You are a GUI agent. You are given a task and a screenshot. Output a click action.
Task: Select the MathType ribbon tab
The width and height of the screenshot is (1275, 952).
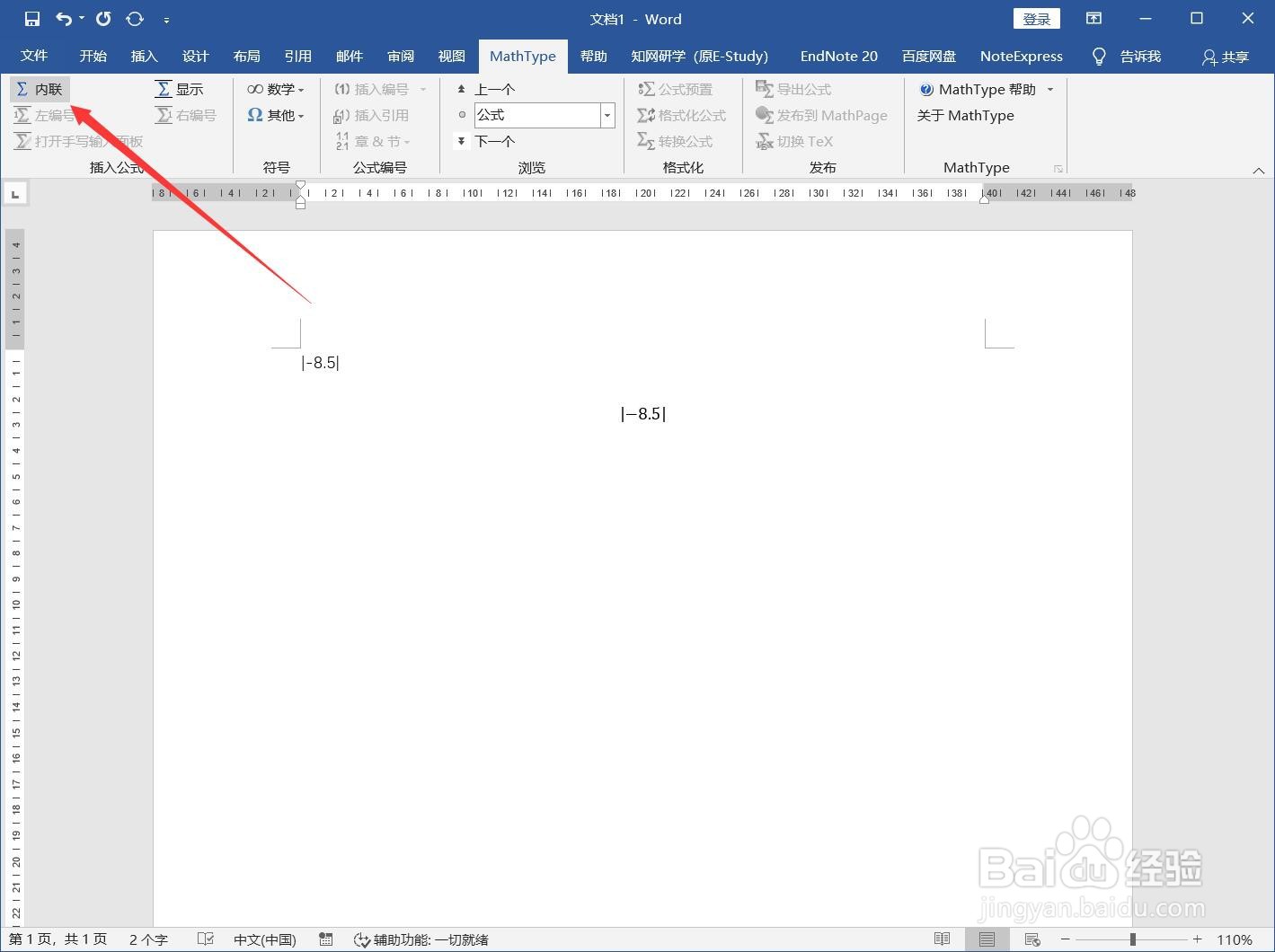tap(523, 56)
